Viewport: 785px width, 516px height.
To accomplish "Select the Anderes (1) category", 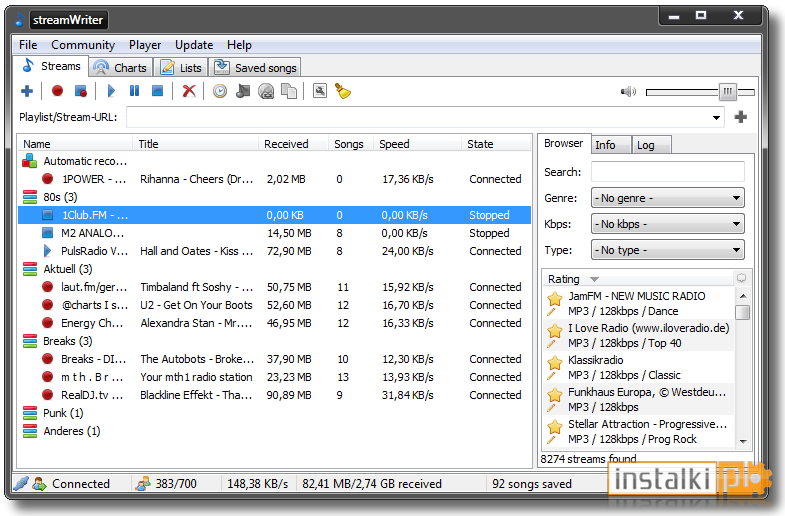I will pyautogui.click(x=274, y=431).
